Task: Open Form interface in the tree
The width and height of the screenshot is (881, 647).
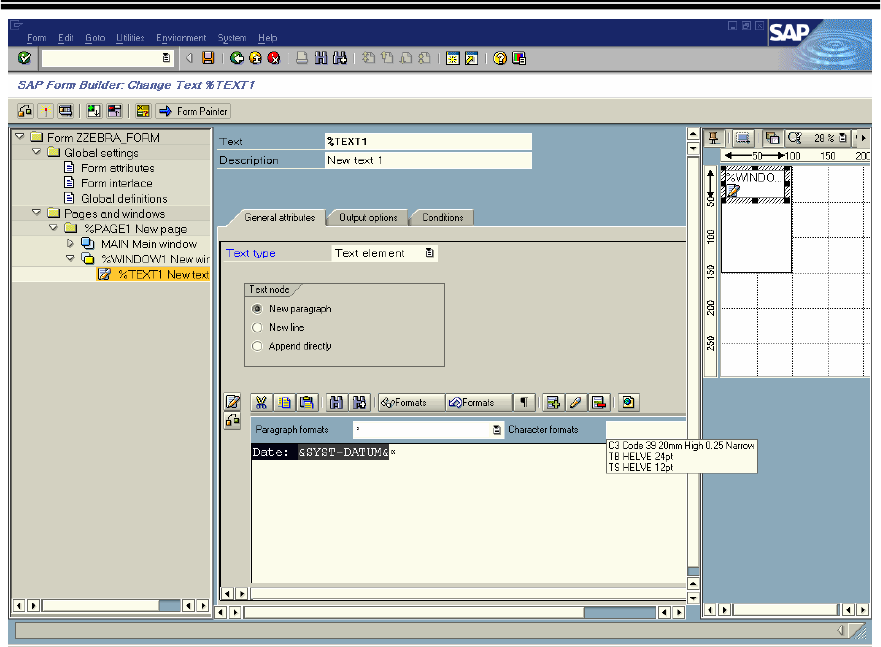Action: pyautogui.click(x=116, y=183)
